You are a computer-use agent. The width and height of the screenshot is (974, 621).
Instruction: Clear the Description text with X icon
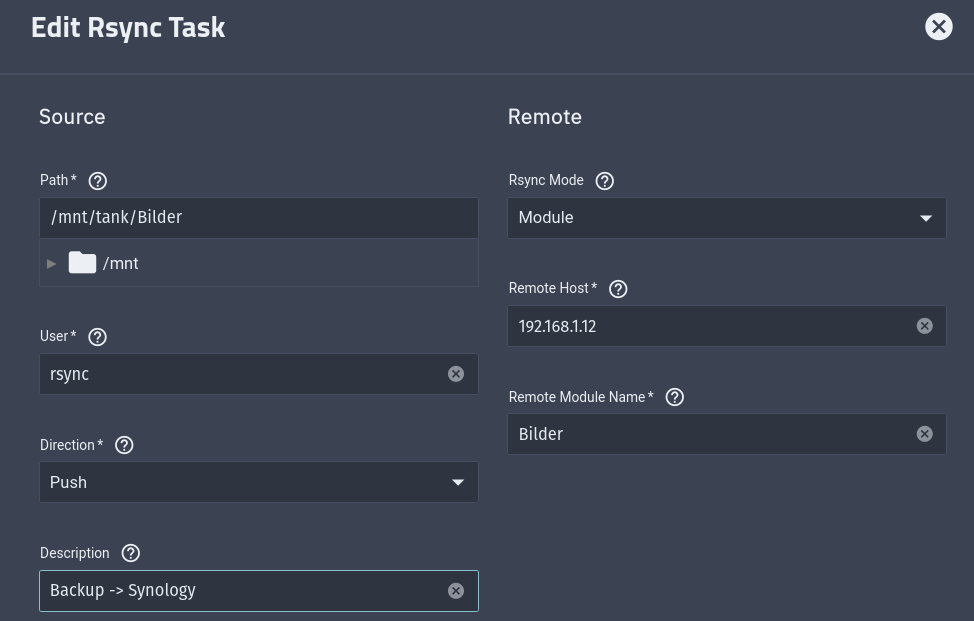456,591
